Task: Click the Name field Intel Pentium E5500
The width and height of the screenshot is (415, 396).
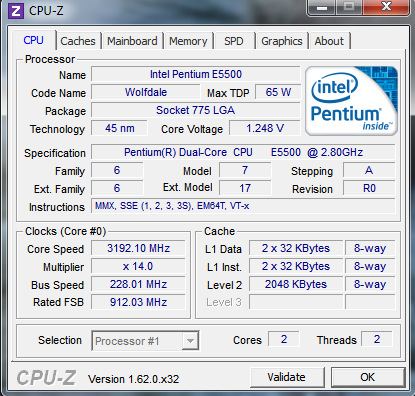Action: point(196,74)
